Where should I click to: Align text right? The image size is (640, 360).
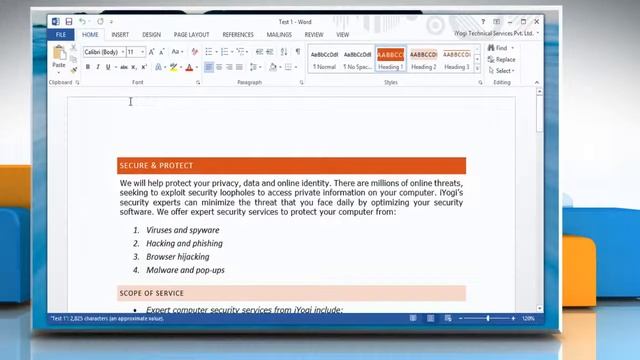click(229, 67)
